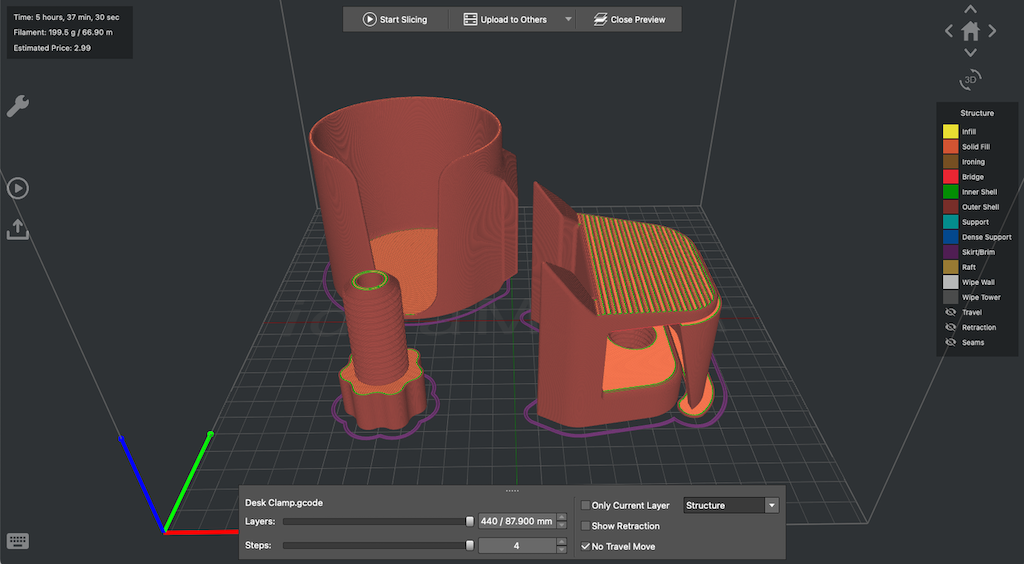This screenshot has height=564, width=1024.
Task: Enable the Only Current Layer checkbox
Action: coord(586,505)
